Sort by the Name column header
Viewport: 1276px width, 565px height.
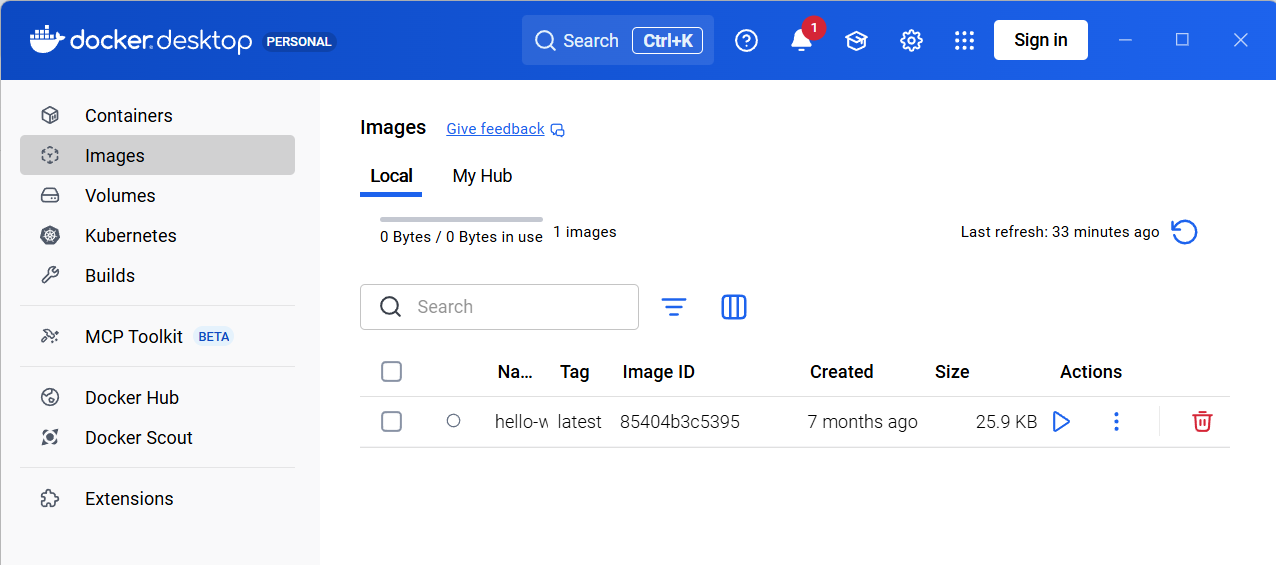[x=515, y=372]
